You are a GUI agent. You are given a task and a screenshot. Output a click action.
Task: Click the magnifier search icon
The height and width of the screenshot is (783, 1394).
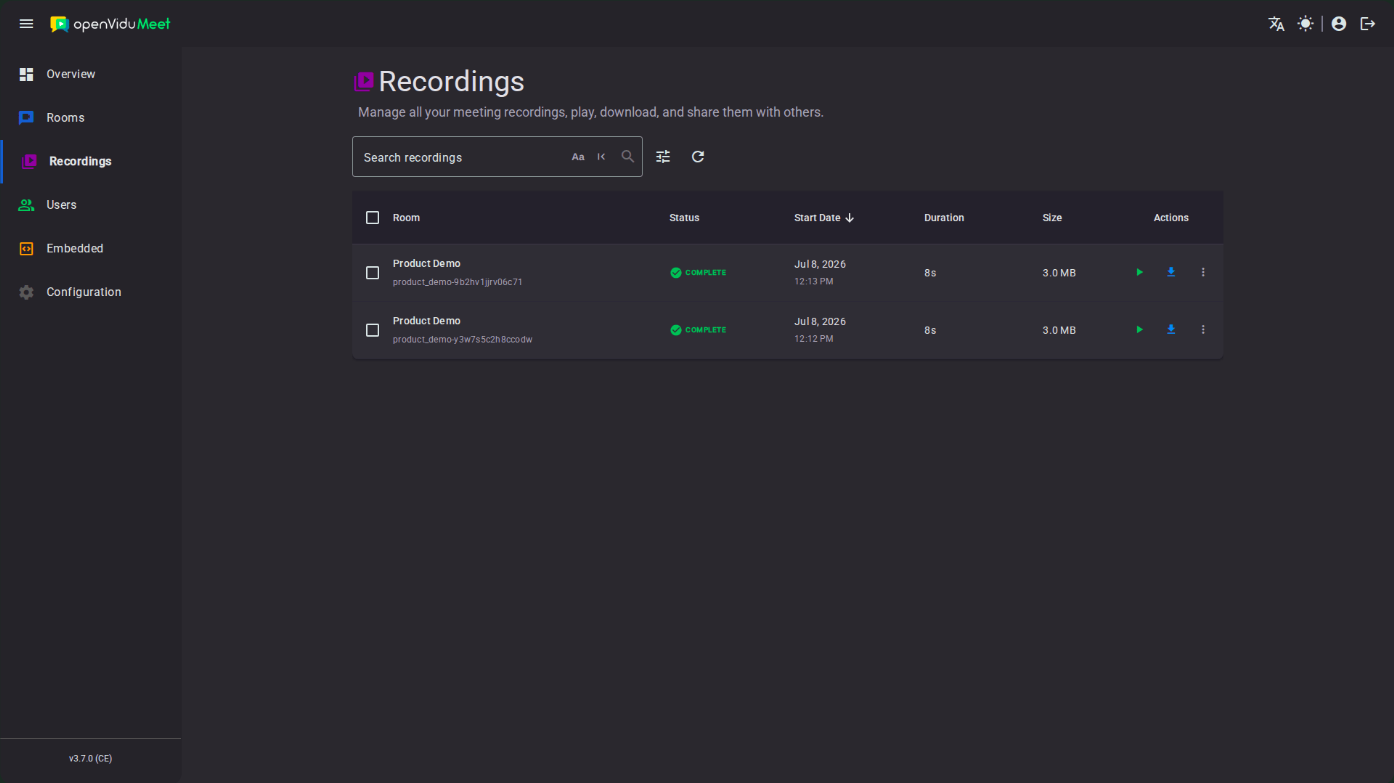(x=628, y=157)
